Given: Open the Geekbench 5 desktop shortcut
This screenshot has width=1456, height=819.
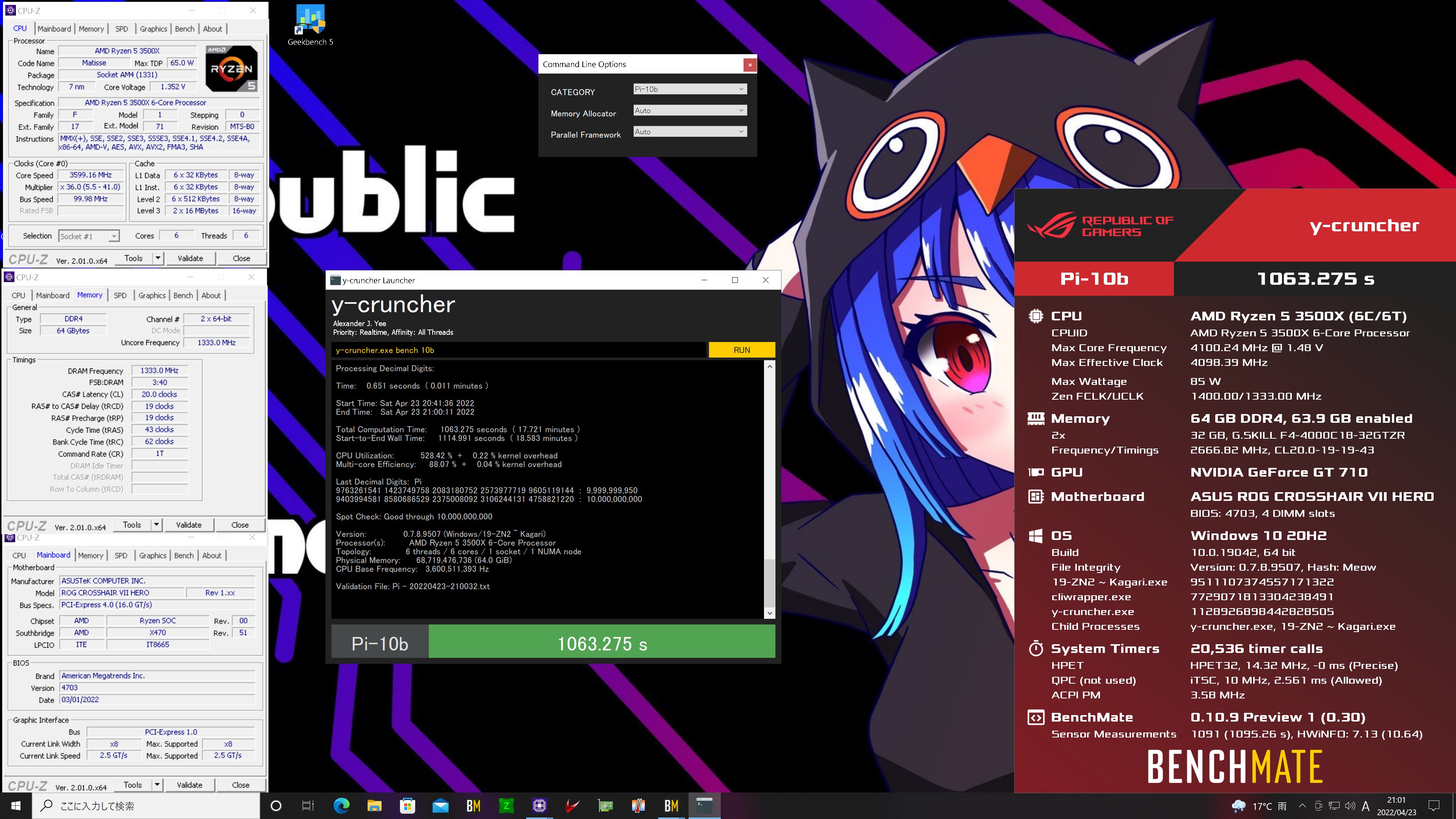Looking at the screenshot, I should click(310, 26).
